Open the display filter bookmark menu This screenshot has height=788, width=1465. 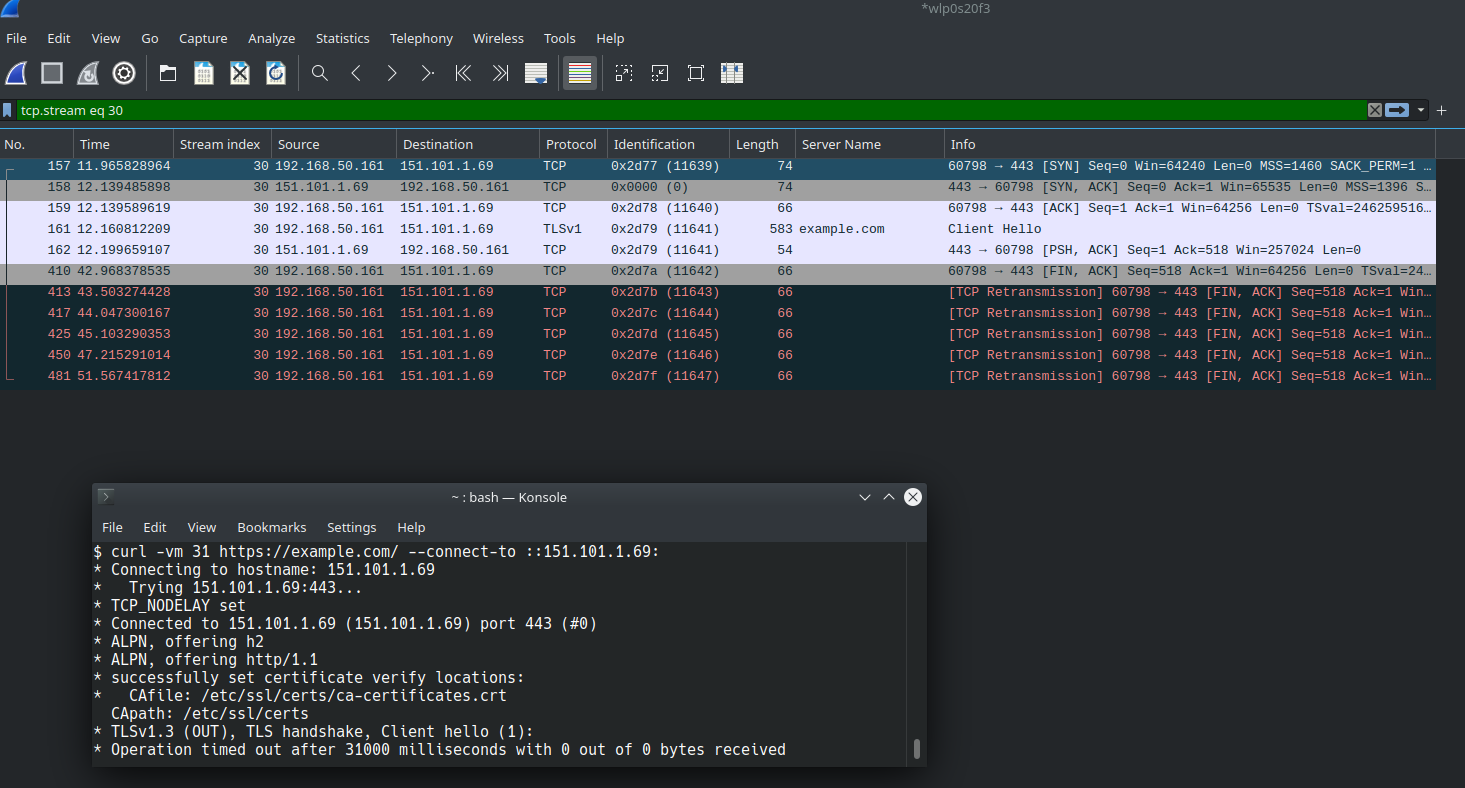[x=8, y=110]
